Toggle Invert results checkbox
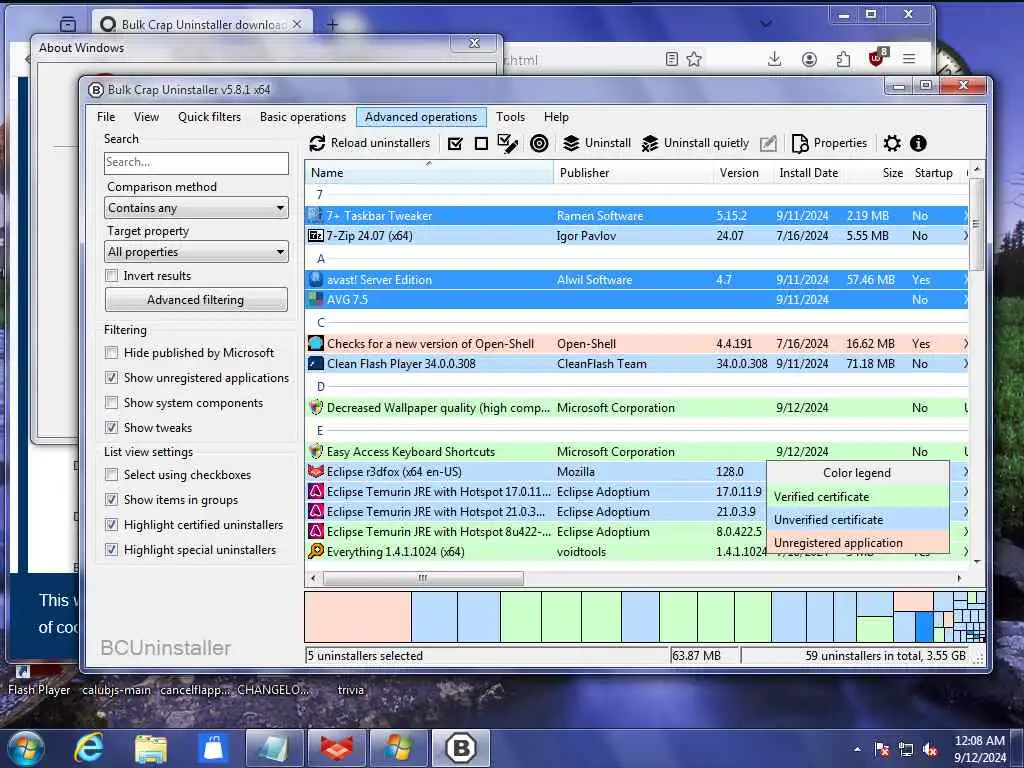This screenshot has height=768, width=1024. pyautogui.click(x=112, y=276)
